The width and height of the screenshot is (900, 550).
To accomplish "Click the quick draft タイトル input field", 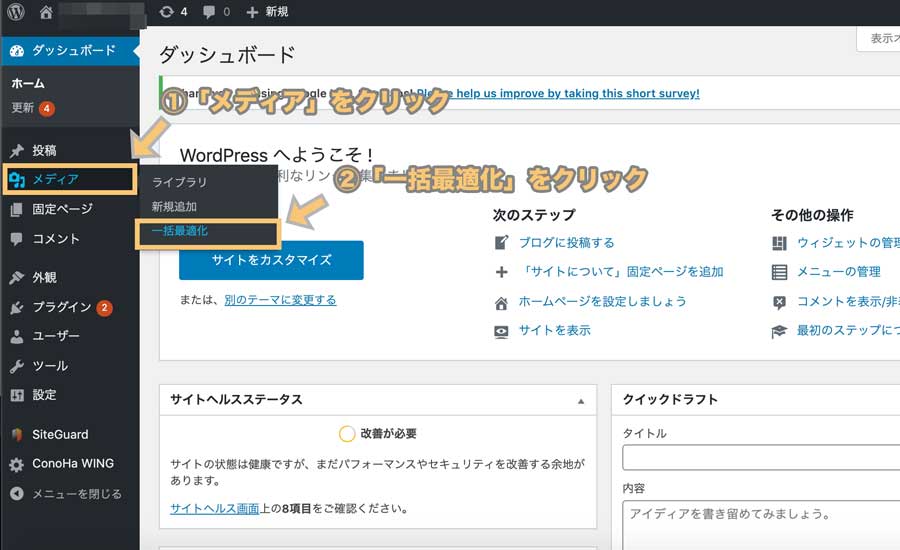I will pyautogui.click(x=761, y=458).
